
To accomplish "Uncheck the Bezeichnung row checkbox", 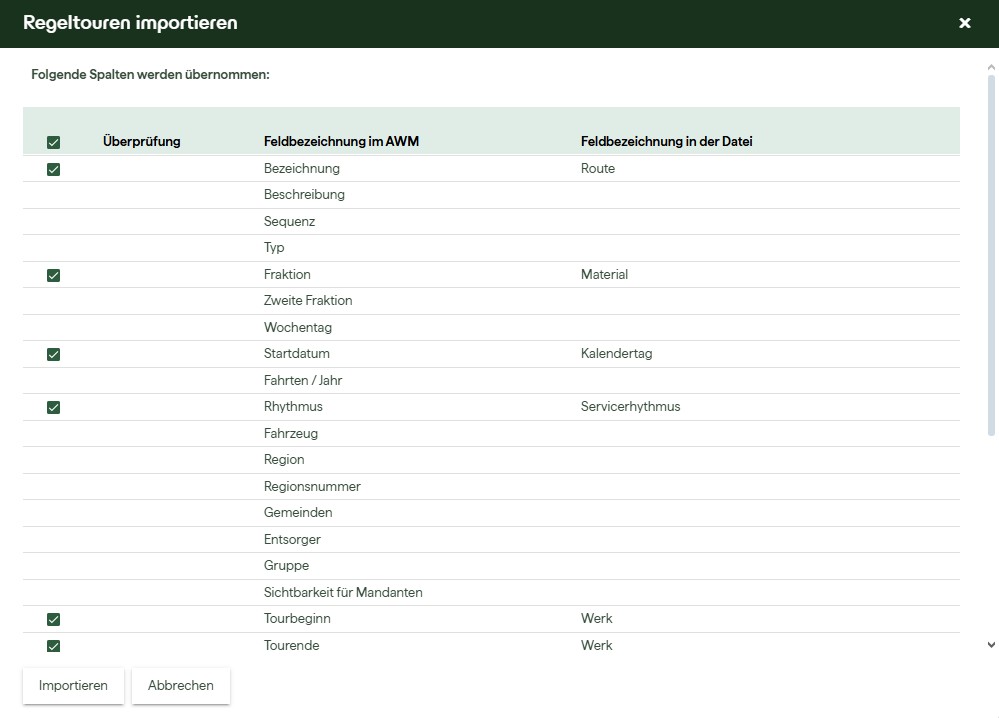I will pyautogui.click(x=54, y=169).
